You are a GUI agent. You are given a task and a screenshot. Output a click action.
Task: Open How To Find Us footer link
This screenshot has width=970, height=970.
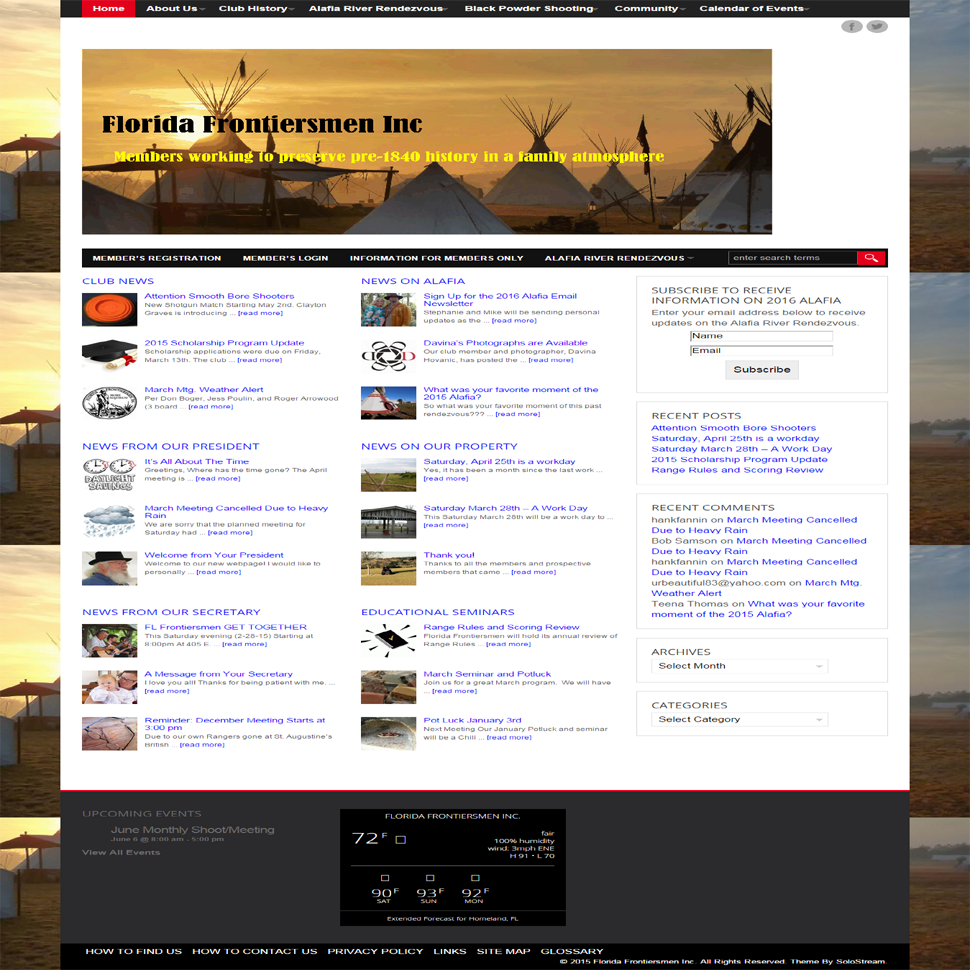tap(134, 951)
